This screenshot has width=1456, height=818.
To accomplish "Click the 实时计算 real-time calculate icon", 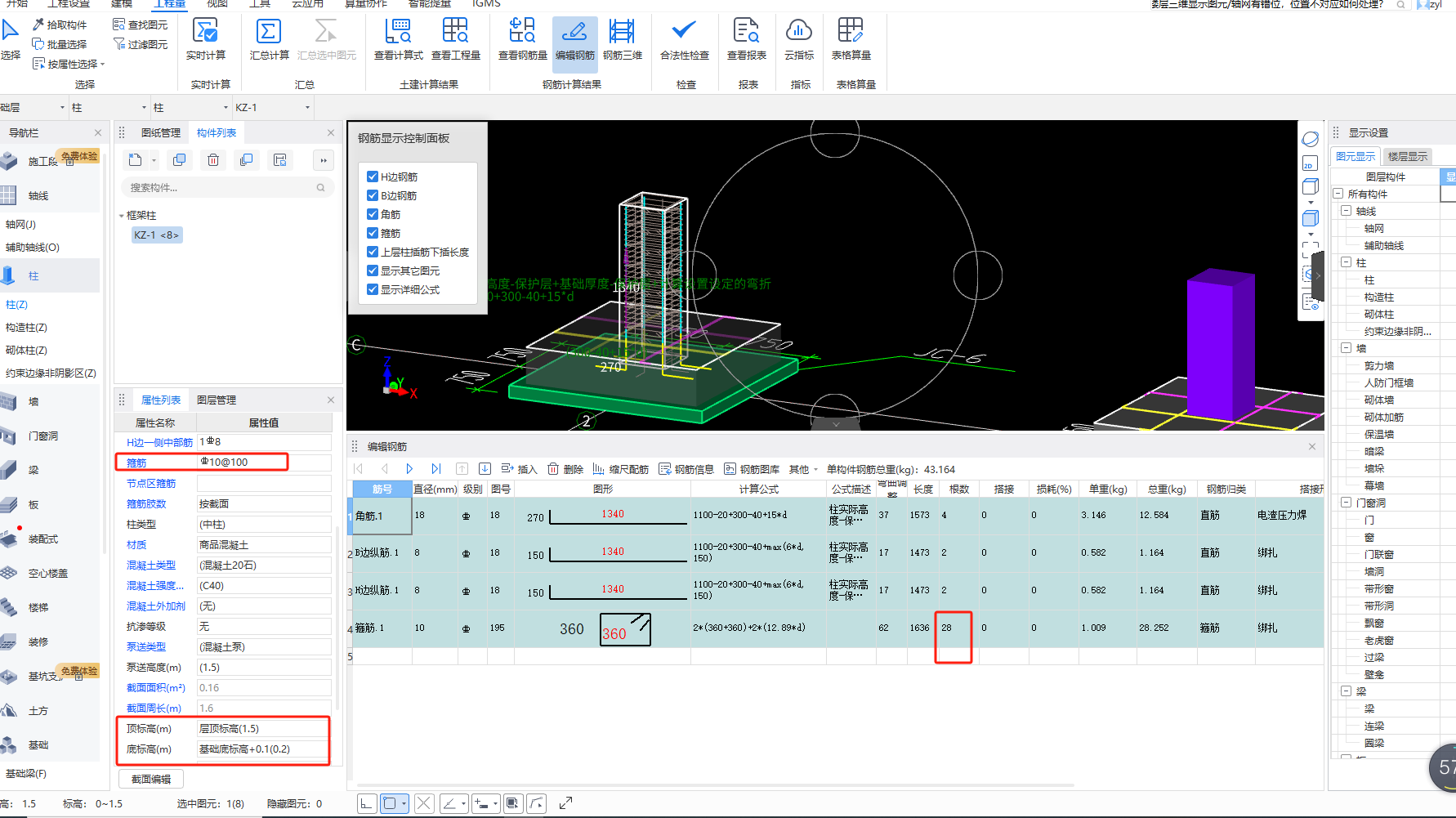I will point(205,39).
